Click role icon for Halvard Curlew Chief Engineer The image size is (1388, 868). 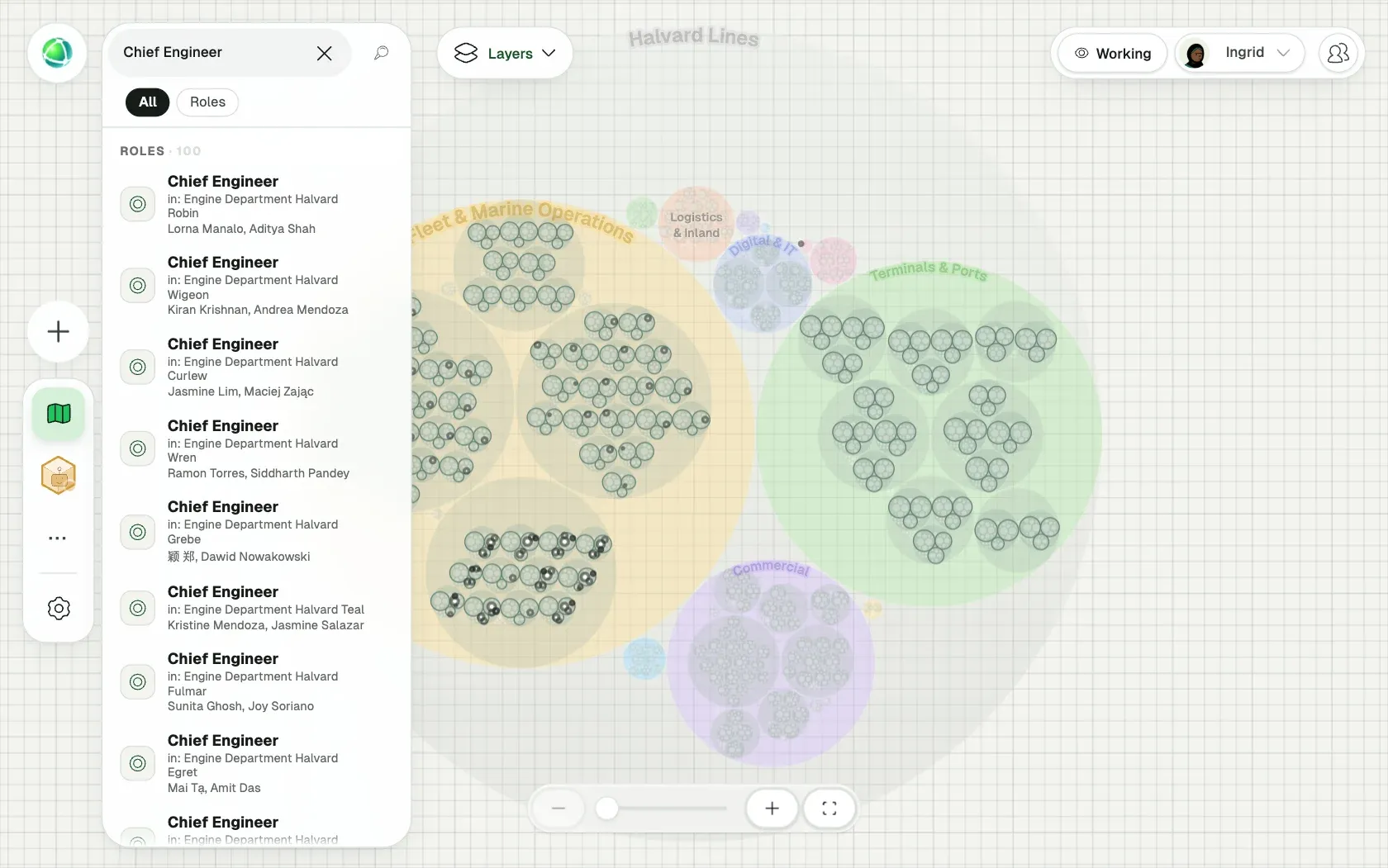click(x=138, y=367)
